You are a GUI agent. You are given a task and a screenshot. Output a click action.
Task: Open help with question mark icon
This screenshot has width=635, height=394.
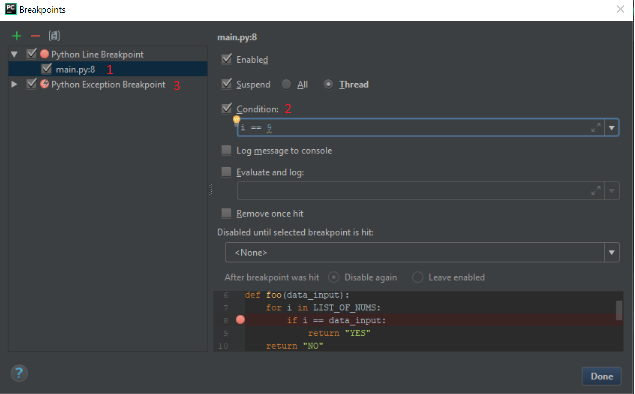pyautogui.click(x=19, y=373)
